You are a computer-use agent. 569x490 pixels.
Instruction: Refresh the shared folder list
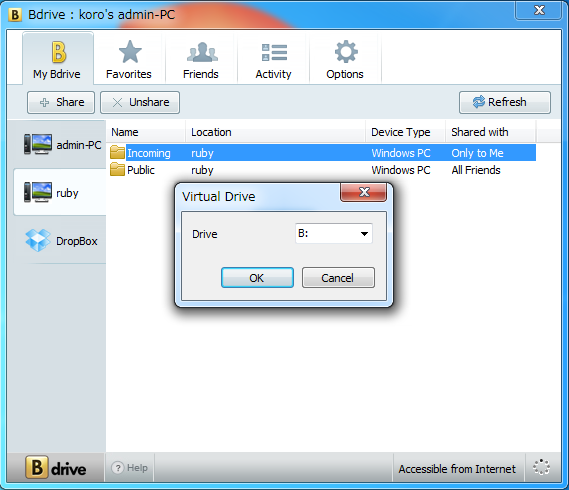click(505, 102)
